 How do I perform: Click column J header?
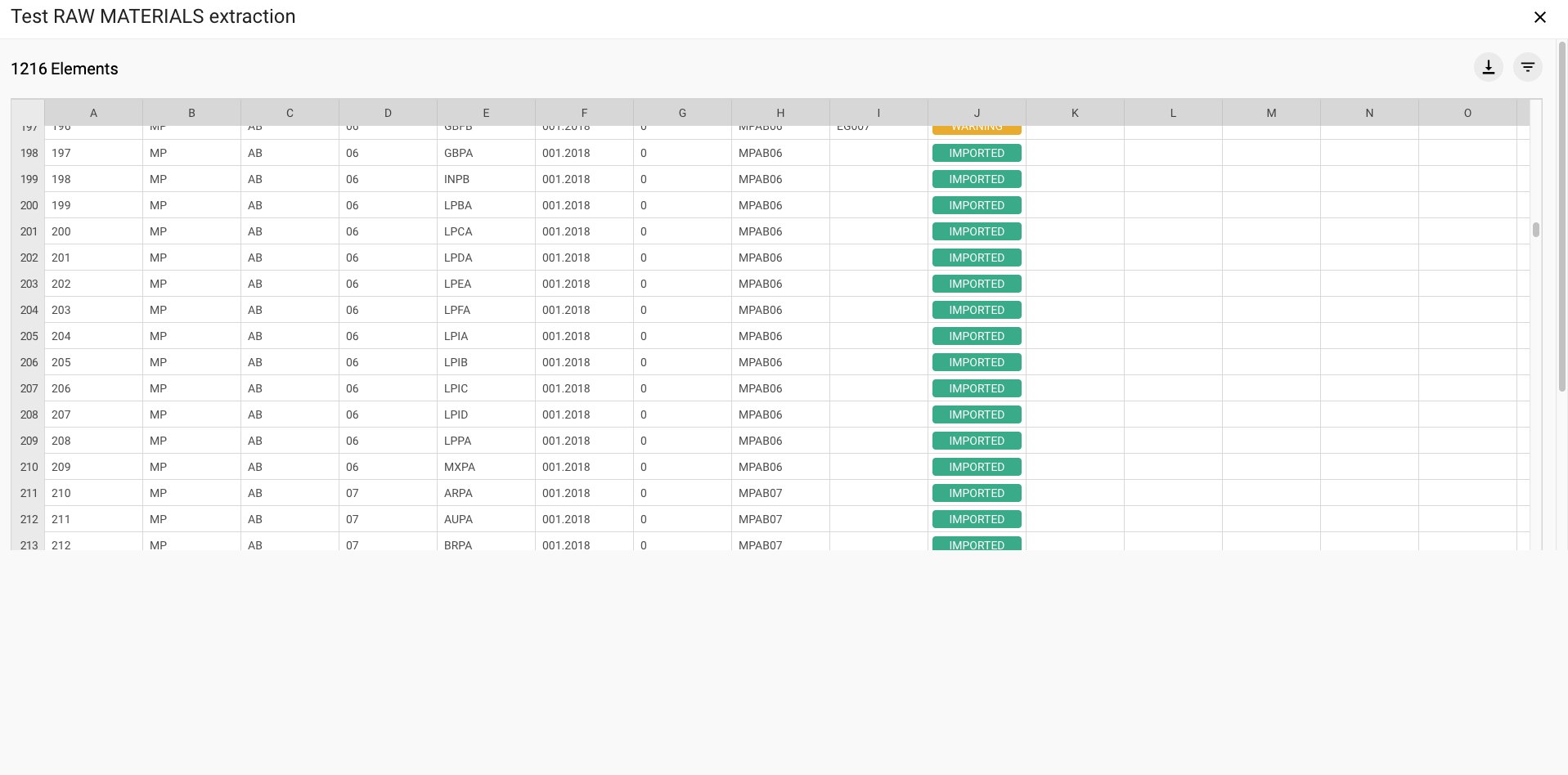(977, 113)
